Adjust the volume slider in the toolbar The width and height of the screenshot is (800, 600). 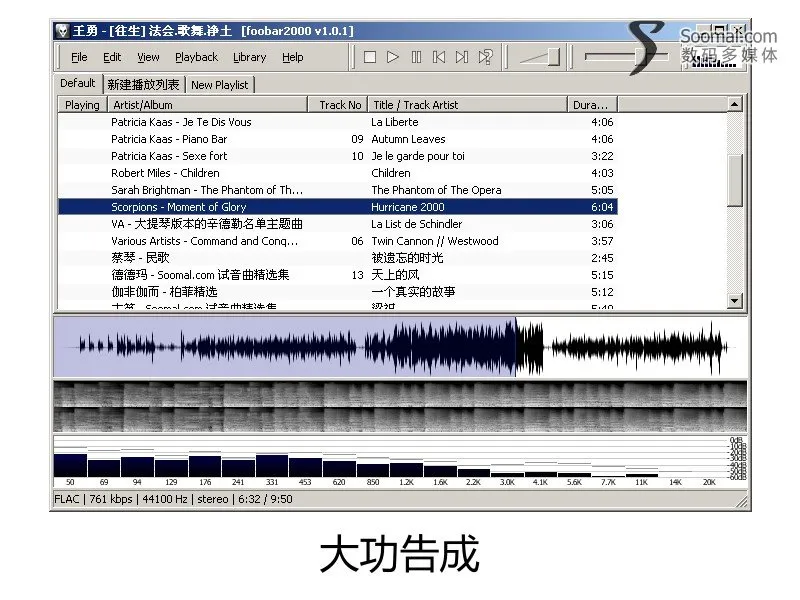(x=540, y=57)
